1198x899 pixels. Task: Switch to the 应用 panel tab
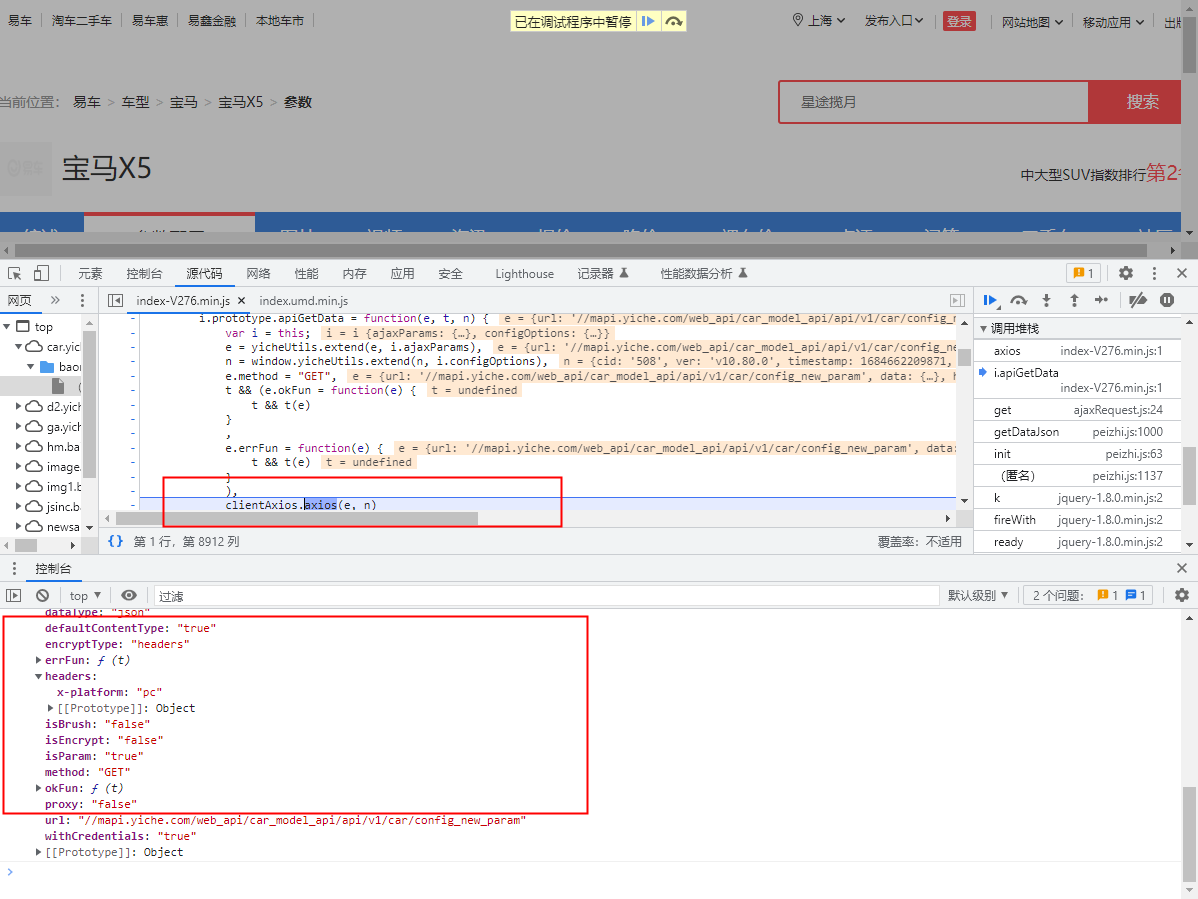[402, 273]
